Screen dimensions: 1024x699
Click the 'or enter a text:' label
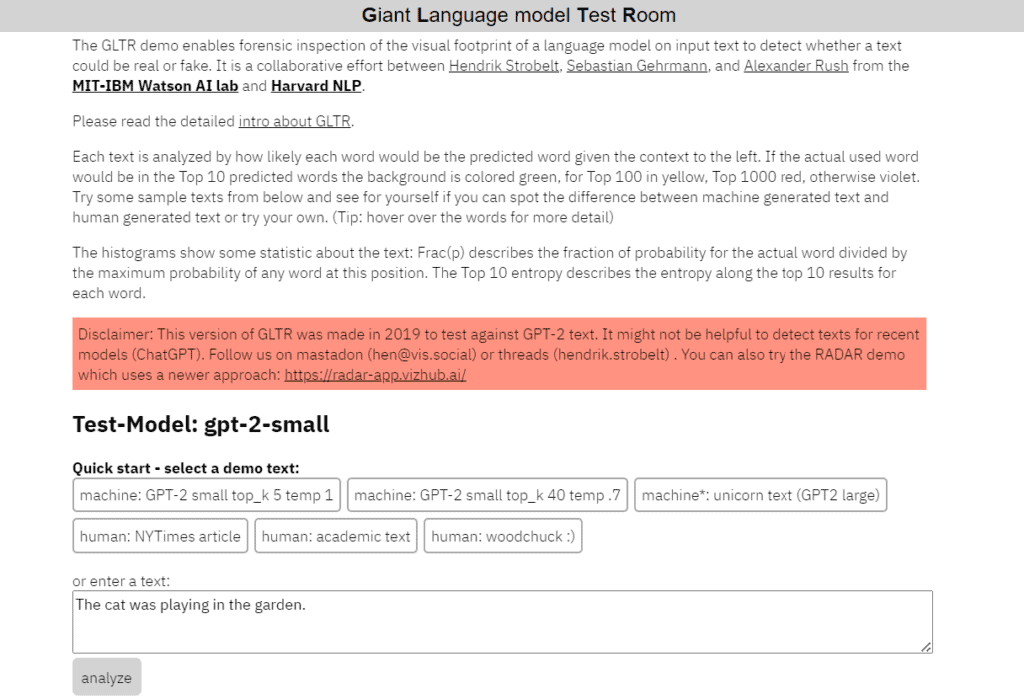(121, 581)
